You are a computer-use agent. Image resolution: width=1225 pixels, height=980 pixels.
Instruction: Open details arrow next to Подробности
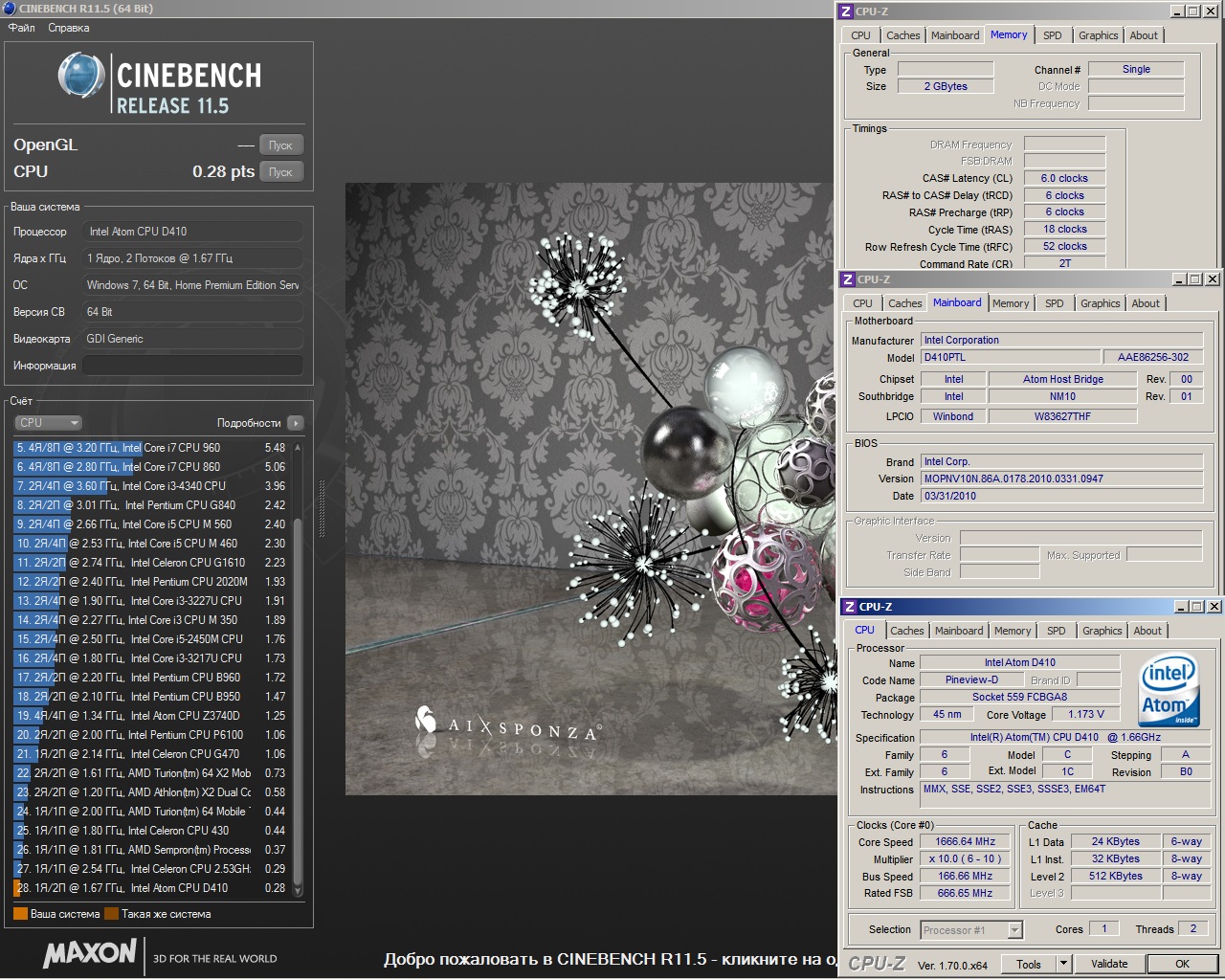pos(295,423)
